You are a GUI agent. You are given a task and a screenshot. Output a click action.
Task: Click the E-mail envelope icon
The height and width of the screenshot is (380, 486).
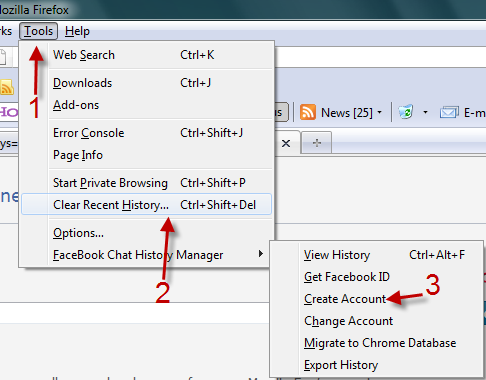coord(449,113)
